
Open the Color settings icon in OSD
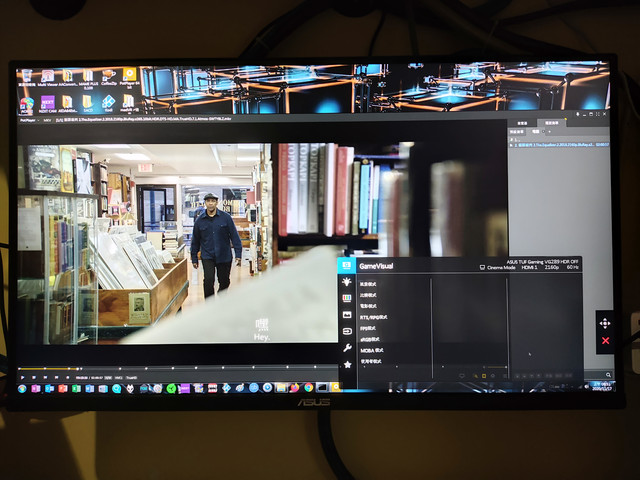pyautogui.click(x=347, y=298)
